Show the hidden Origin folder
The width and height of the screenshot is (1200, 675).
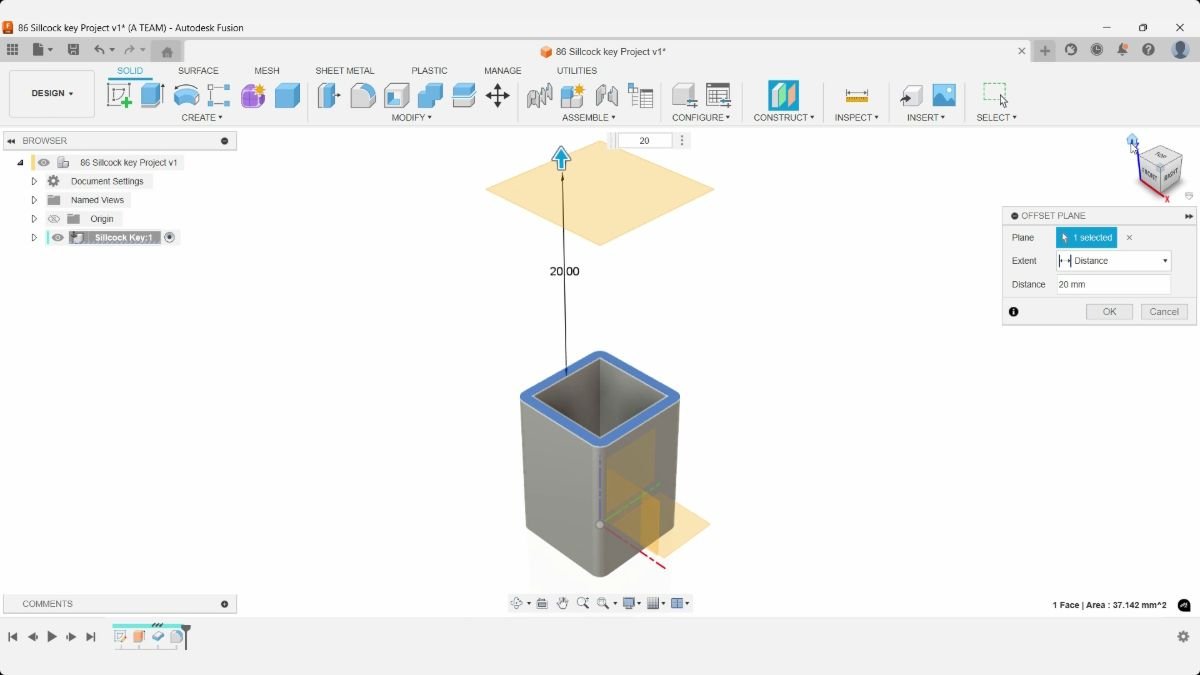[x=55, y=219]
